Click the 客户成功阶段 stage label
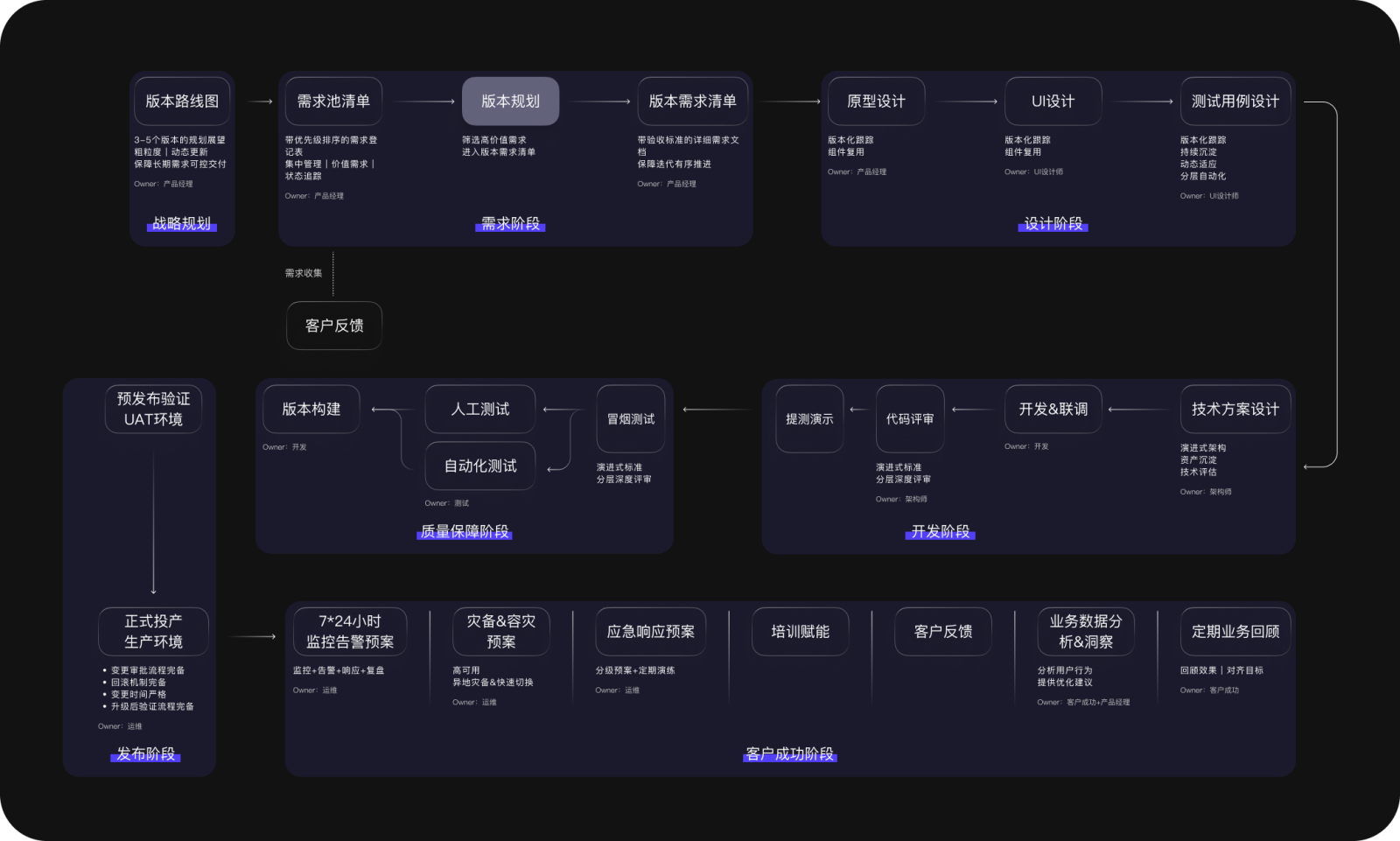The width and height of the screenshot is (1400, 841). point(789,754)
